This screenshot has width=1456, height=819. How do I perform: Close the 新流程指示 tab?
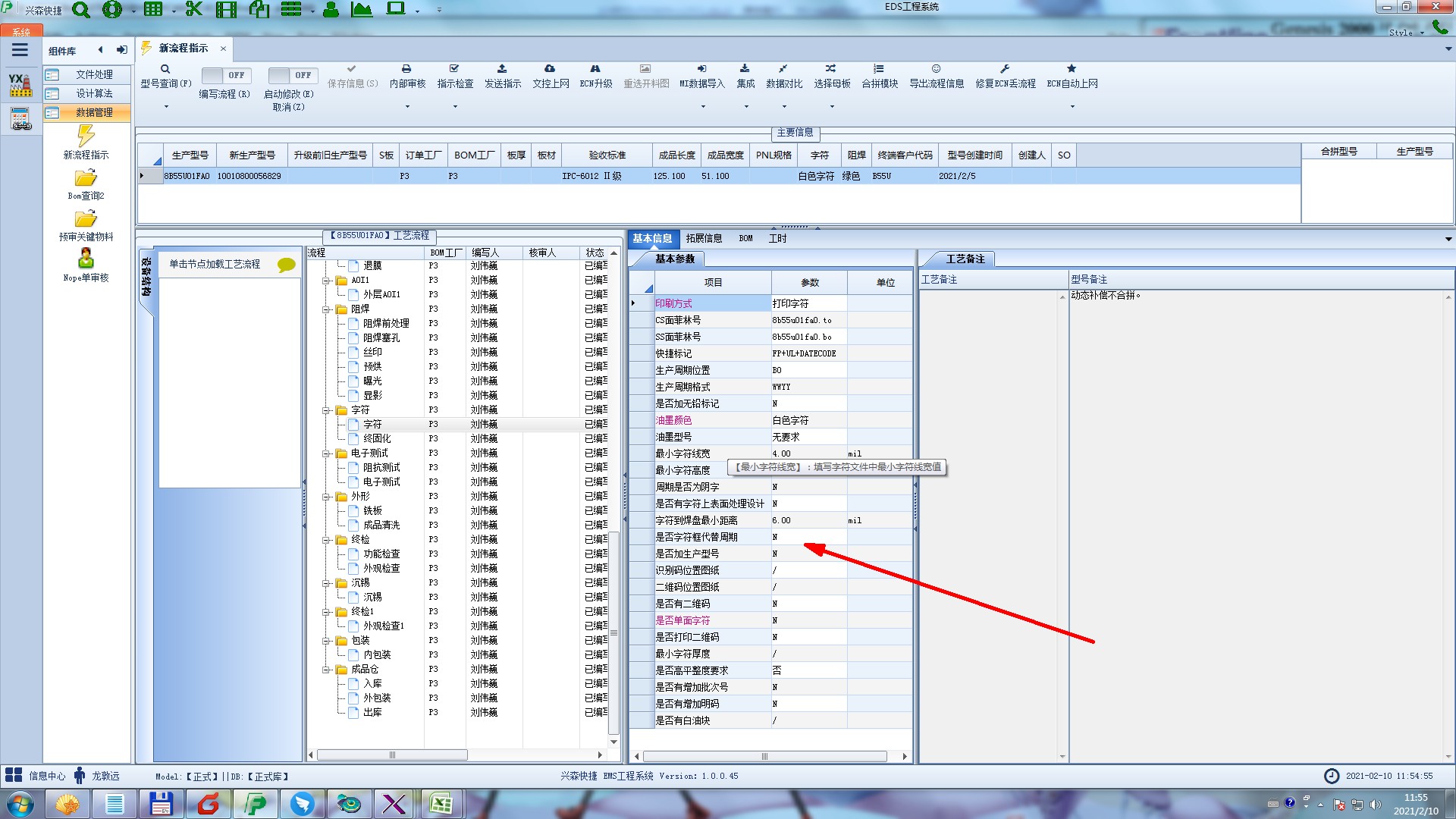[x=223, y=49]
